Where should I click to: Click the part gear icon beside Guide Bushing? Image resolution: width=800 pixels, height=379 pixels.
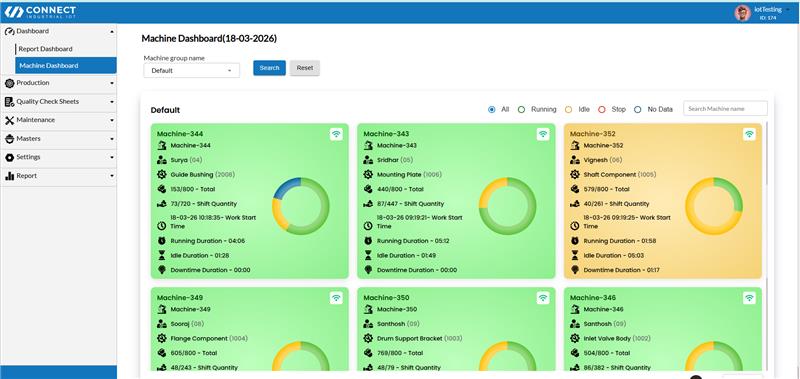pos(162,174)
